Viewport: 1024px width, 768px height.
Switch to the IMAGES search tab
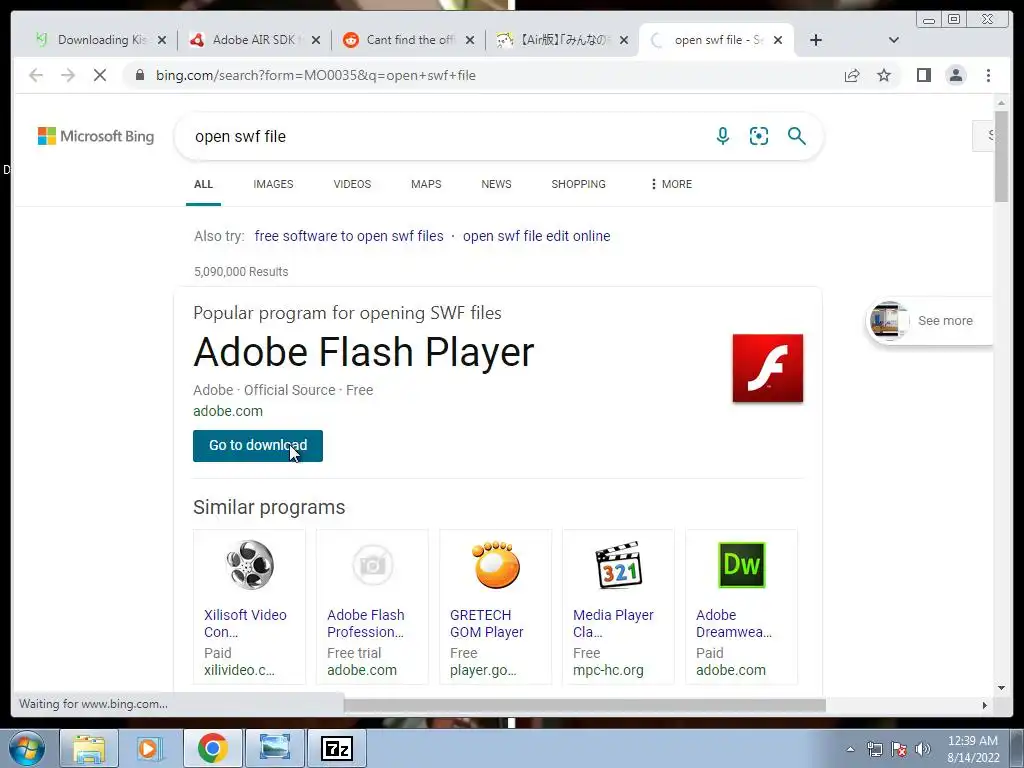point(273,184)
